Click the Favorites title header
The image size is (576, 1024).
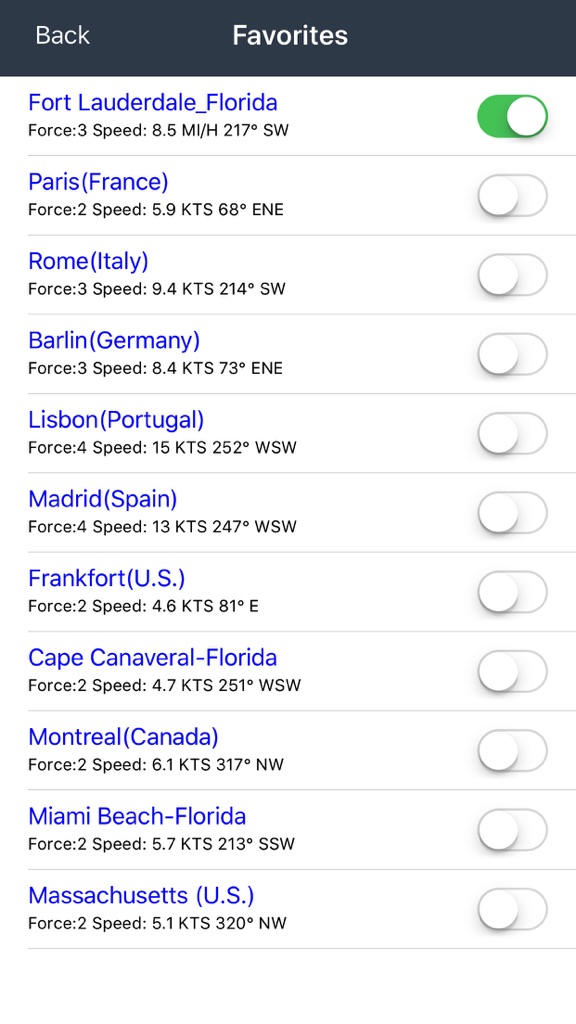point(290,35)
